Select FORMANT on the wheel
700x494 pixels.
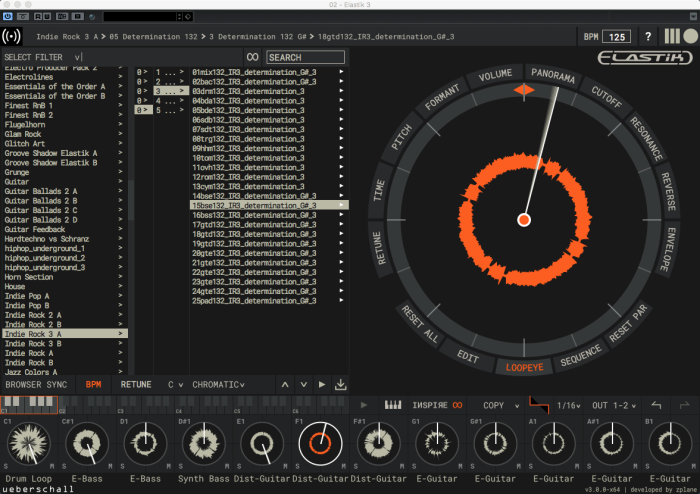(x=442, y=97)
